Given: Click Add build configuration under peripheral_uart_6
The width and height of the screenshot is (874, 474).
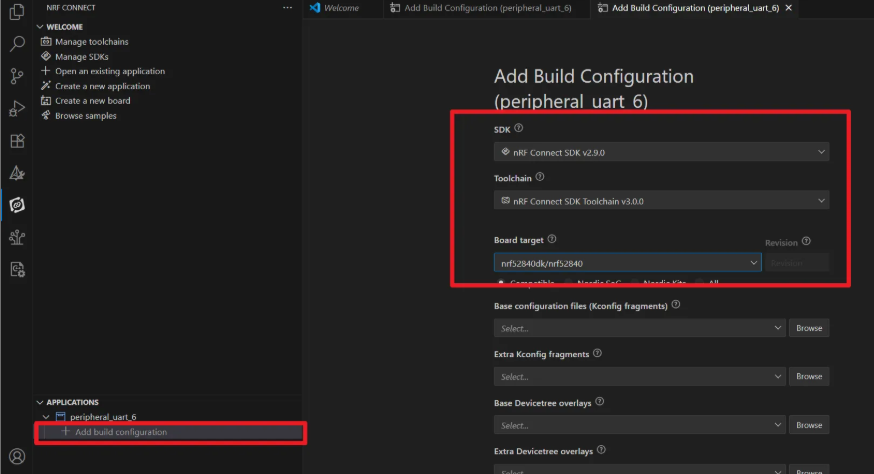Looking at the screenshot, I should pos(120,432).
